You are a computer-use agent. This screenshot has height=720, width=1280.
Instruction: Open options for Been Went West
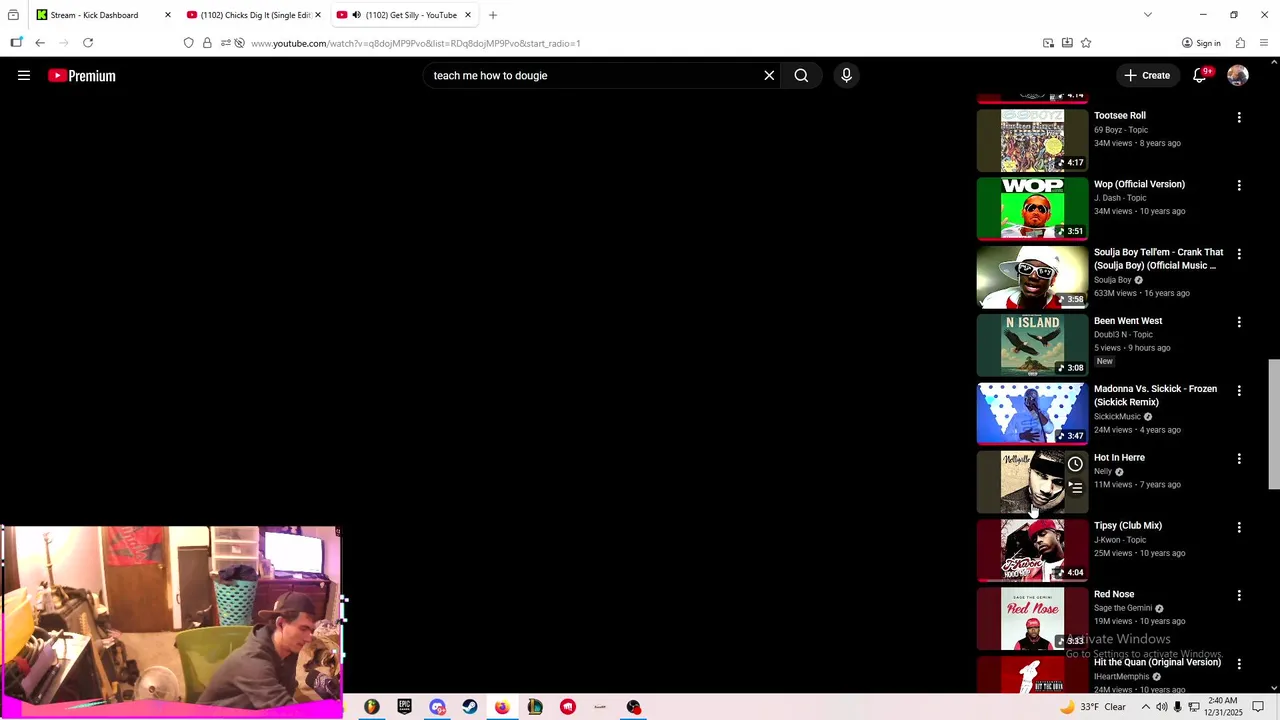coord(1239,323)
